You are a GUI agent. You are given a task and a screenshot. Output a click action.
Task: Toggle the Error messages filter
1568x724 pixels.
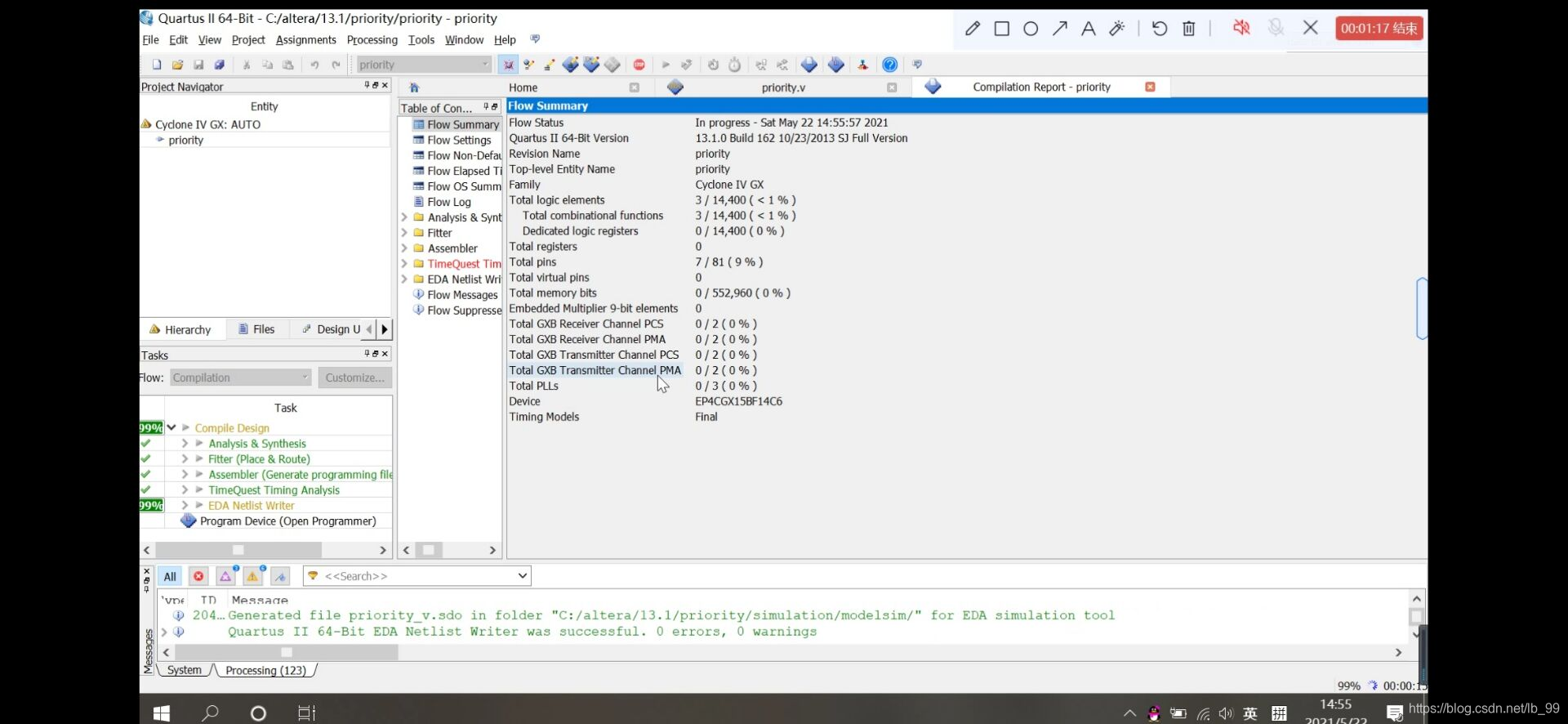[198, 576]
